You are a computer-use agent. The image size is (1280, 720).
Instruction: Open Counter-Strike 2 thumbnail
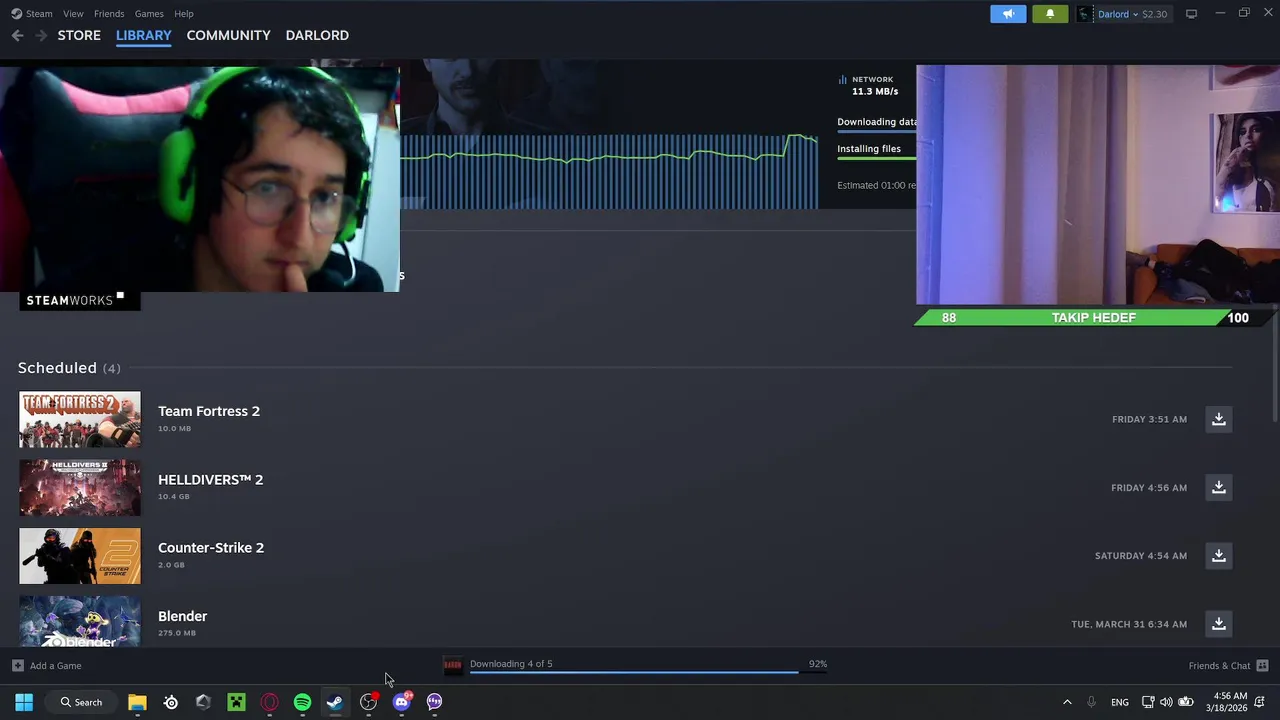coord(80,556)
